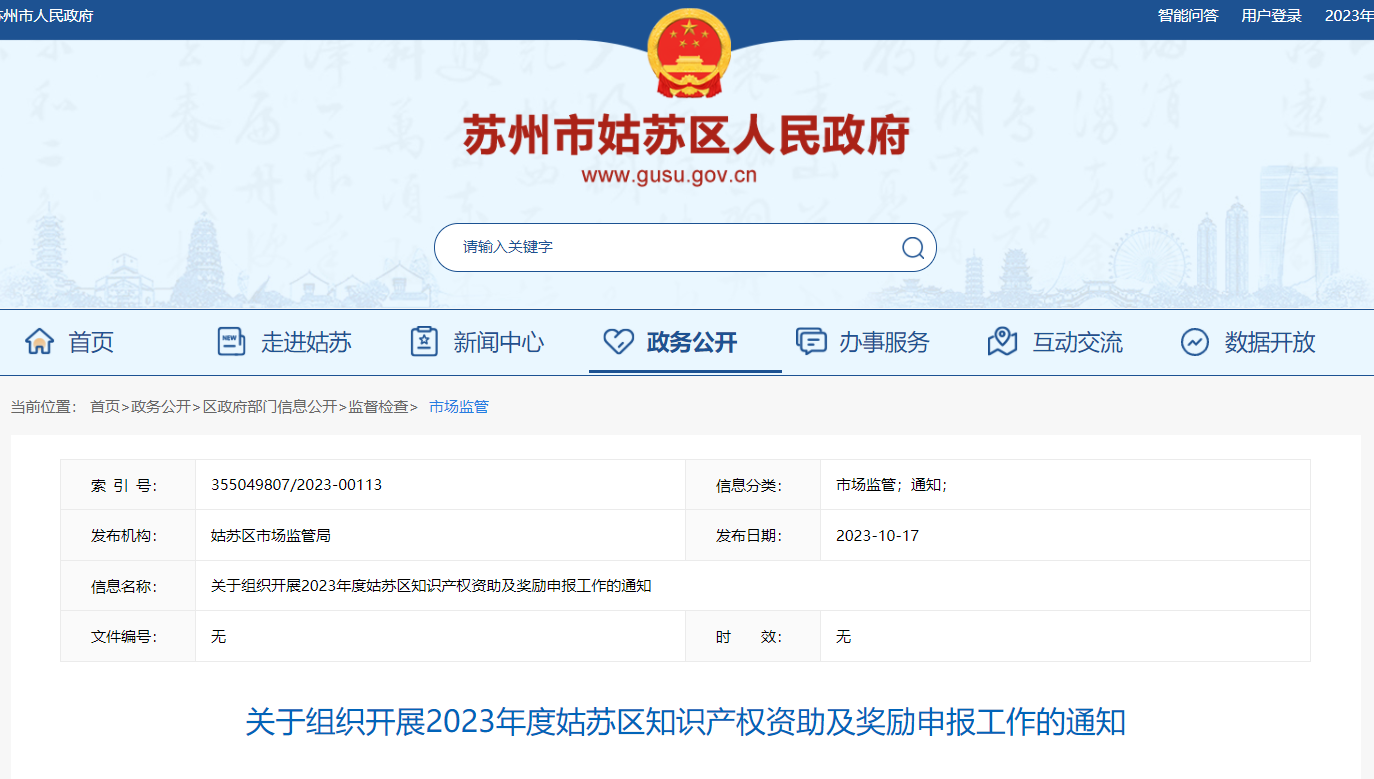
Task: Click the news icon beside 走进姑苏
Action: click(231, 342)
